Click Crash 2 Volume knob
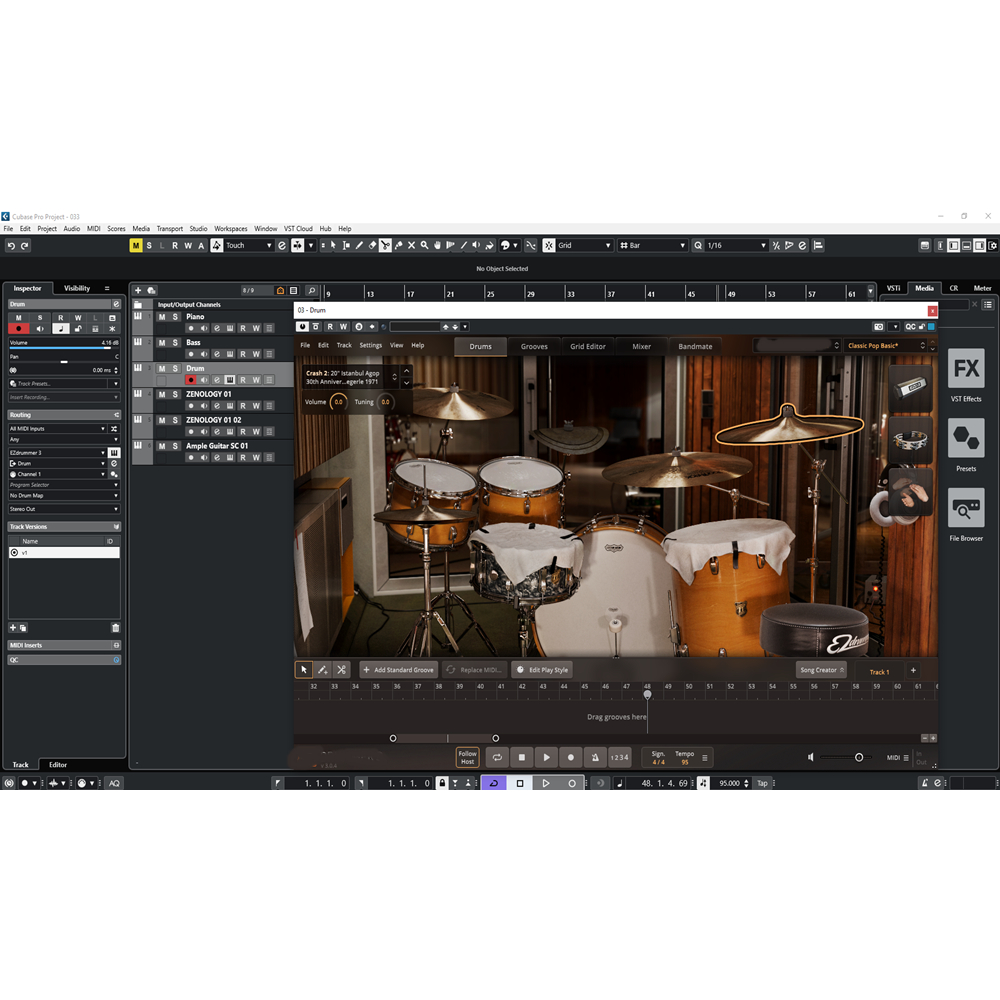The width and height of the screenshot is (1000, 1000). click(339, 402)
